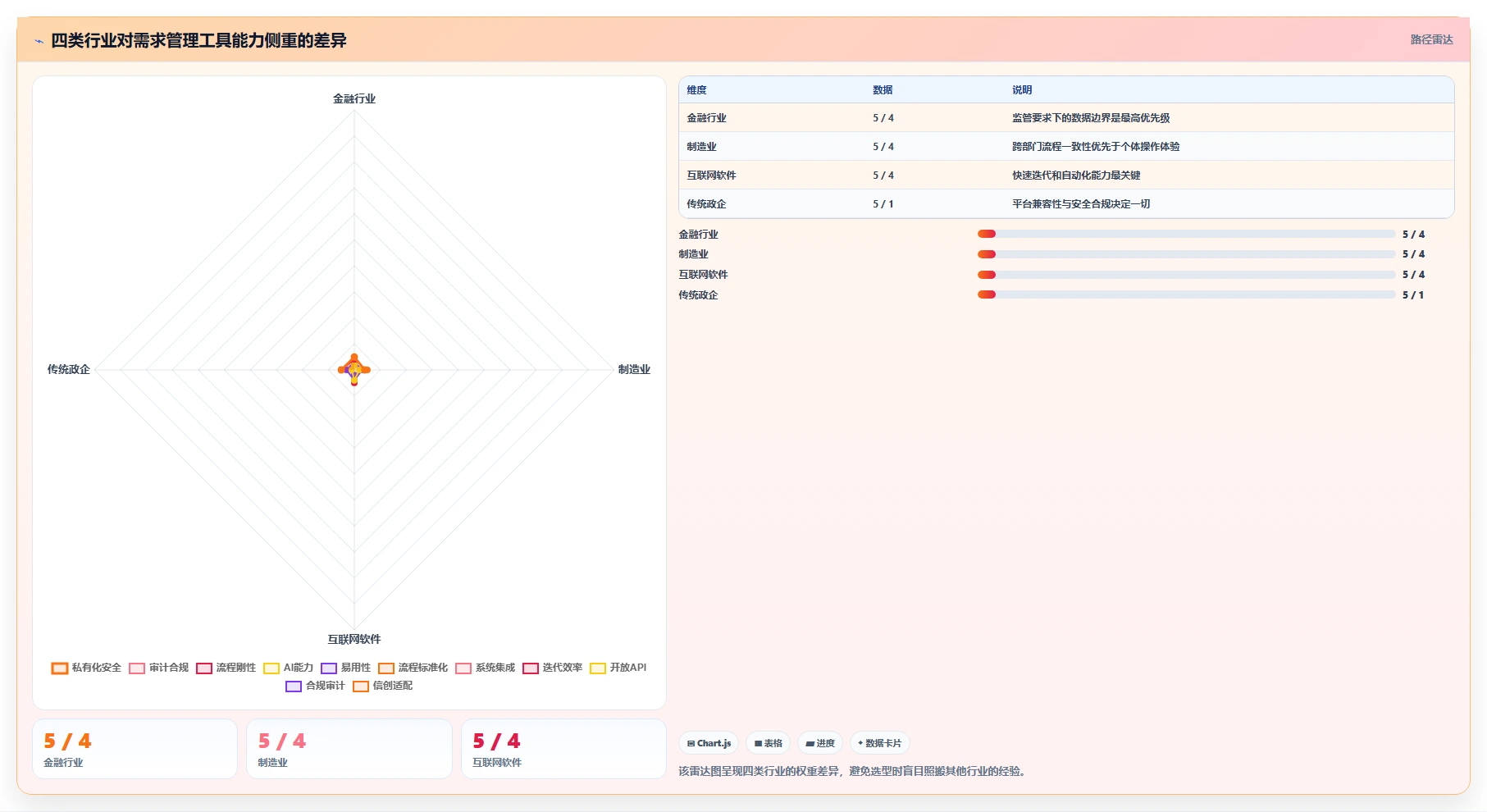Hide the 迭代效率 legend series
1487x812 pixels.
click(553, 668)
